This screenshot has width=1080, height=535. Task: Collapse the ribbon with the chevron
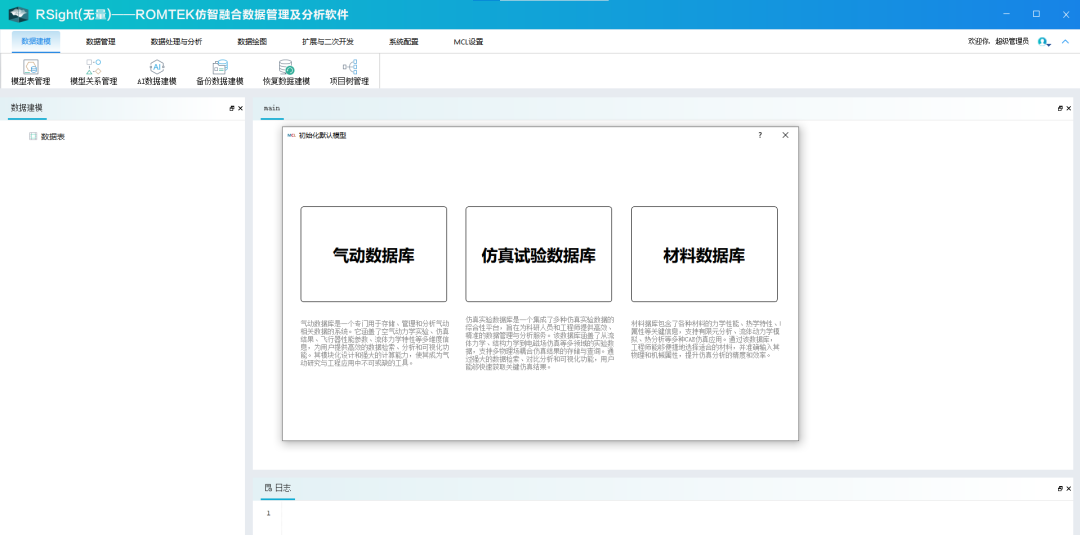1065,42
